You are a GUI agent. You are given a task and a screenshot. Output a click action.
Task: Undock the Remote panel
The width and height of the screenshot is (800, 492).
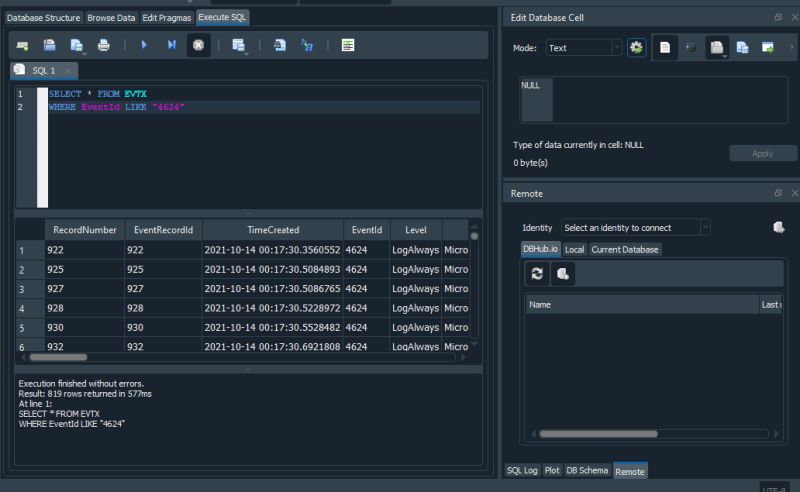coord(778,193)
